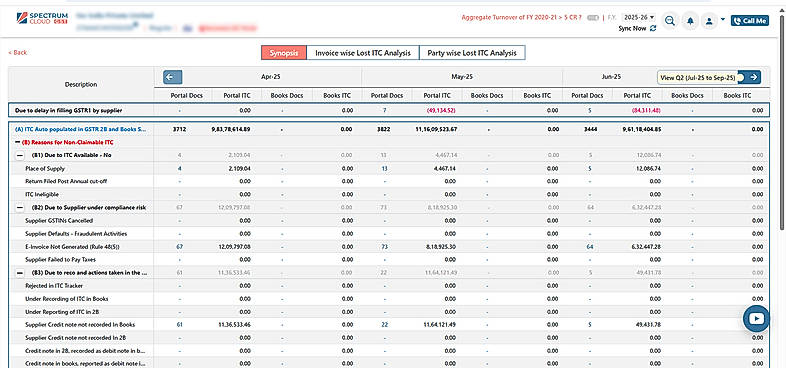
Task: Click the Sync Now label
Action: click(x=632, y=29)
